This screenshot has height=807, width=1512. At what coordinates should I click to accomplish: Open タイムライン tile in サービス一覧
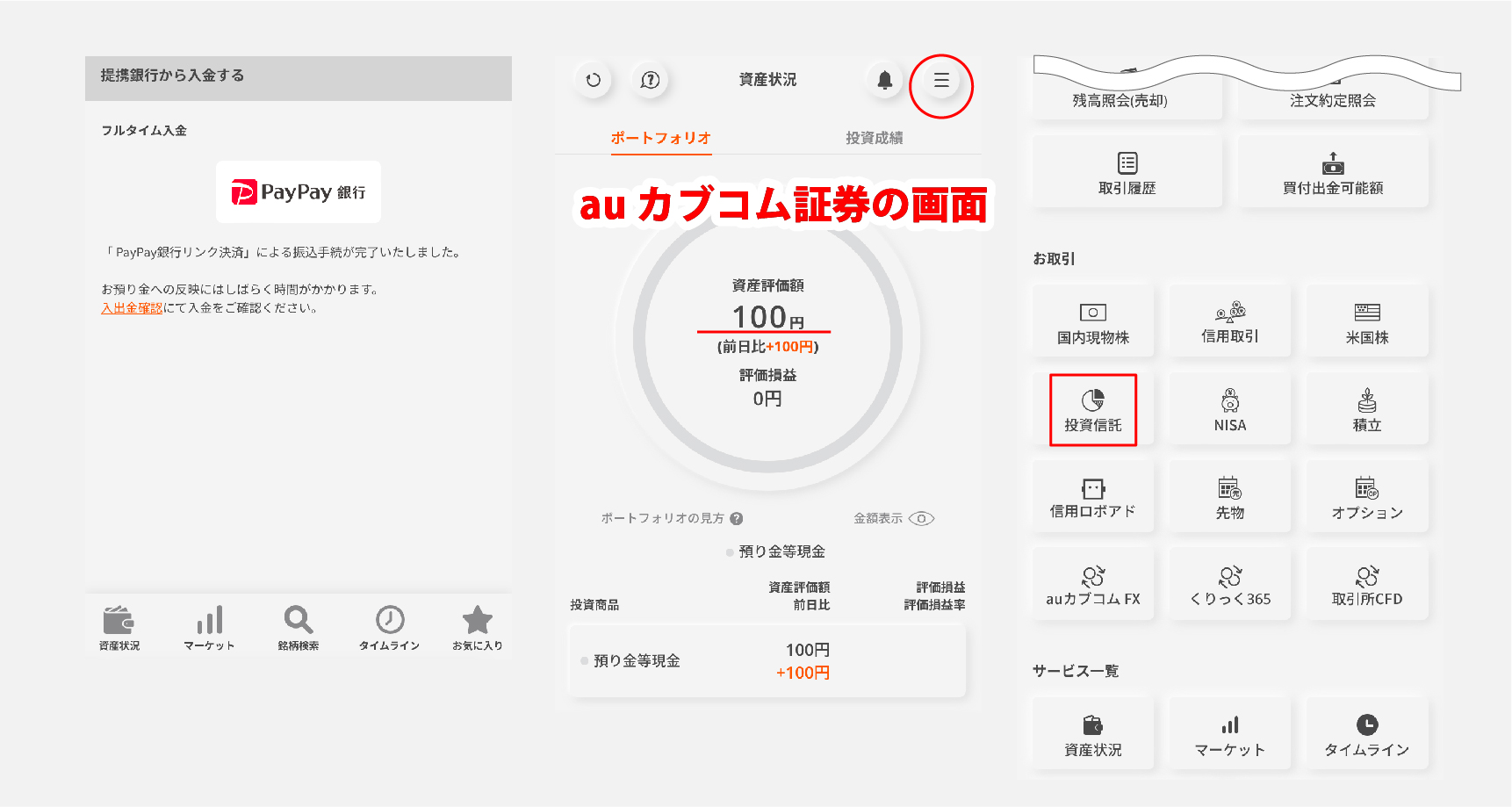click(x=1367, y=734)
